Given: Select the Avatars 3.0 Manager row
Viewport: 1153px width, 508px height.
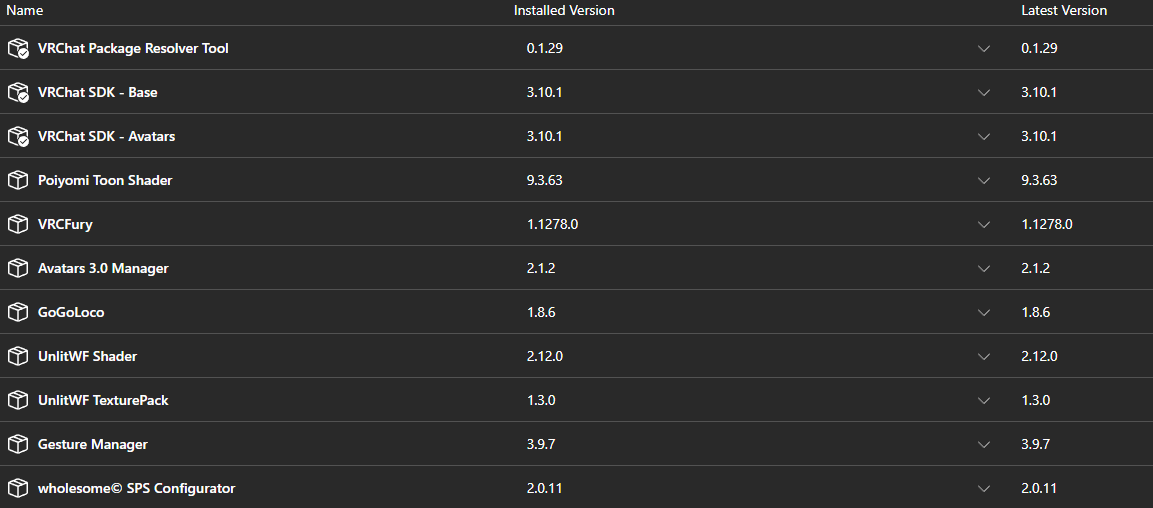Looking at the screenshot, I should pos(576,268).
